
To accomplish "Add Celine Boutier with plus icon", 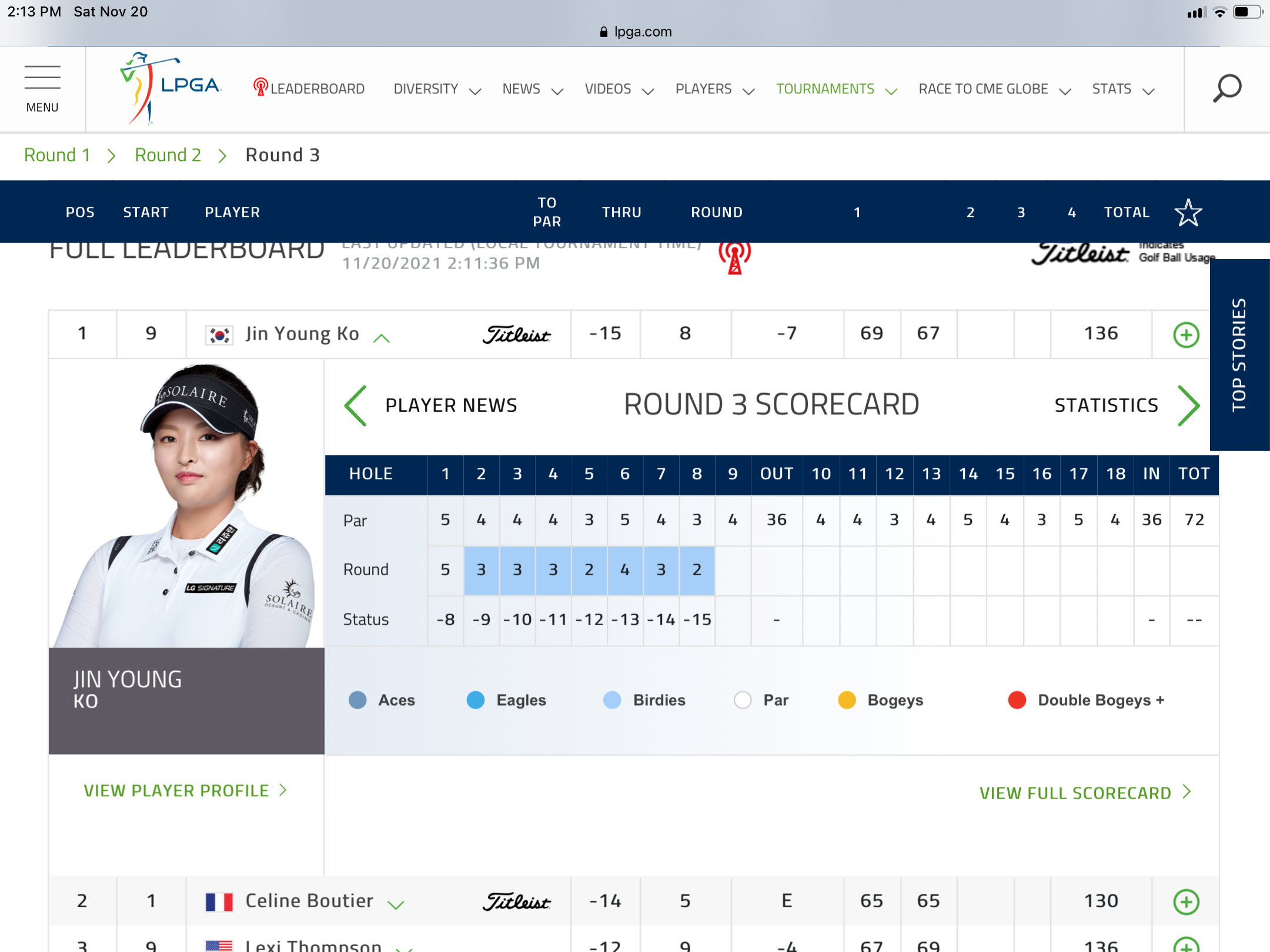I will pyautogui.click(x=1186, y=901).
